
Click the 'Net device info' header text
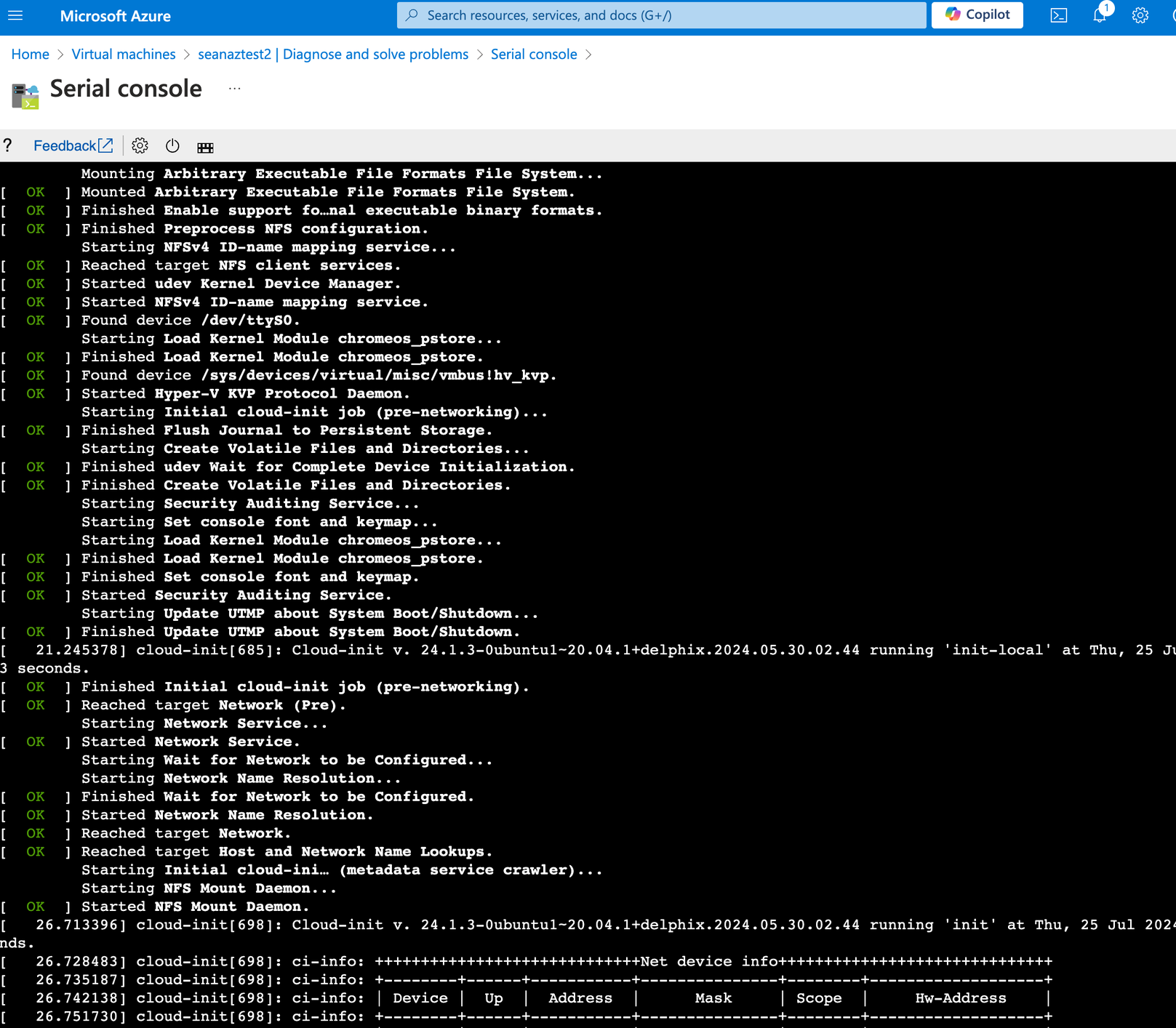708,962
